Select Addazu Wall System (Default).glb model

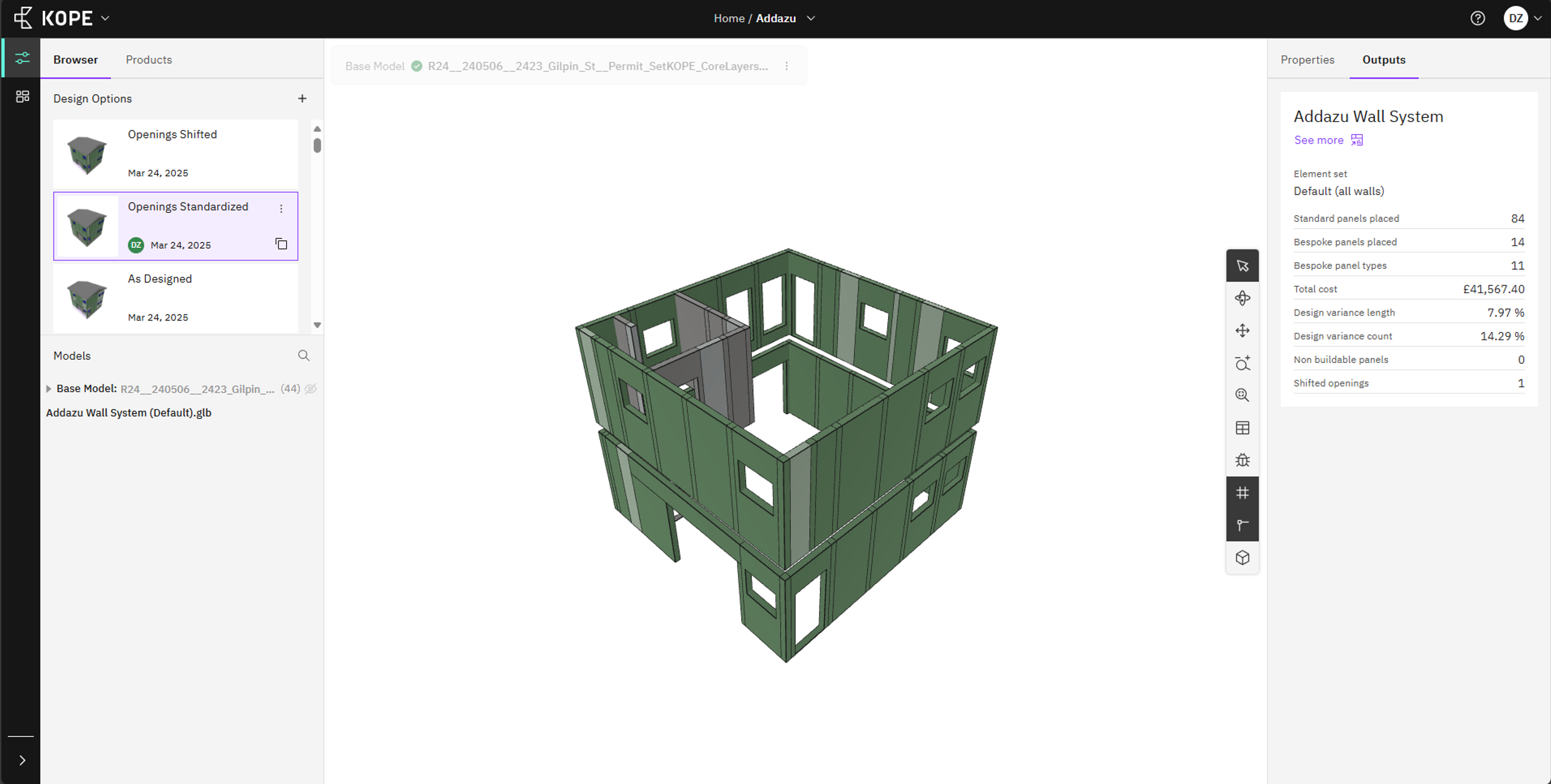[x=128, y=413]
